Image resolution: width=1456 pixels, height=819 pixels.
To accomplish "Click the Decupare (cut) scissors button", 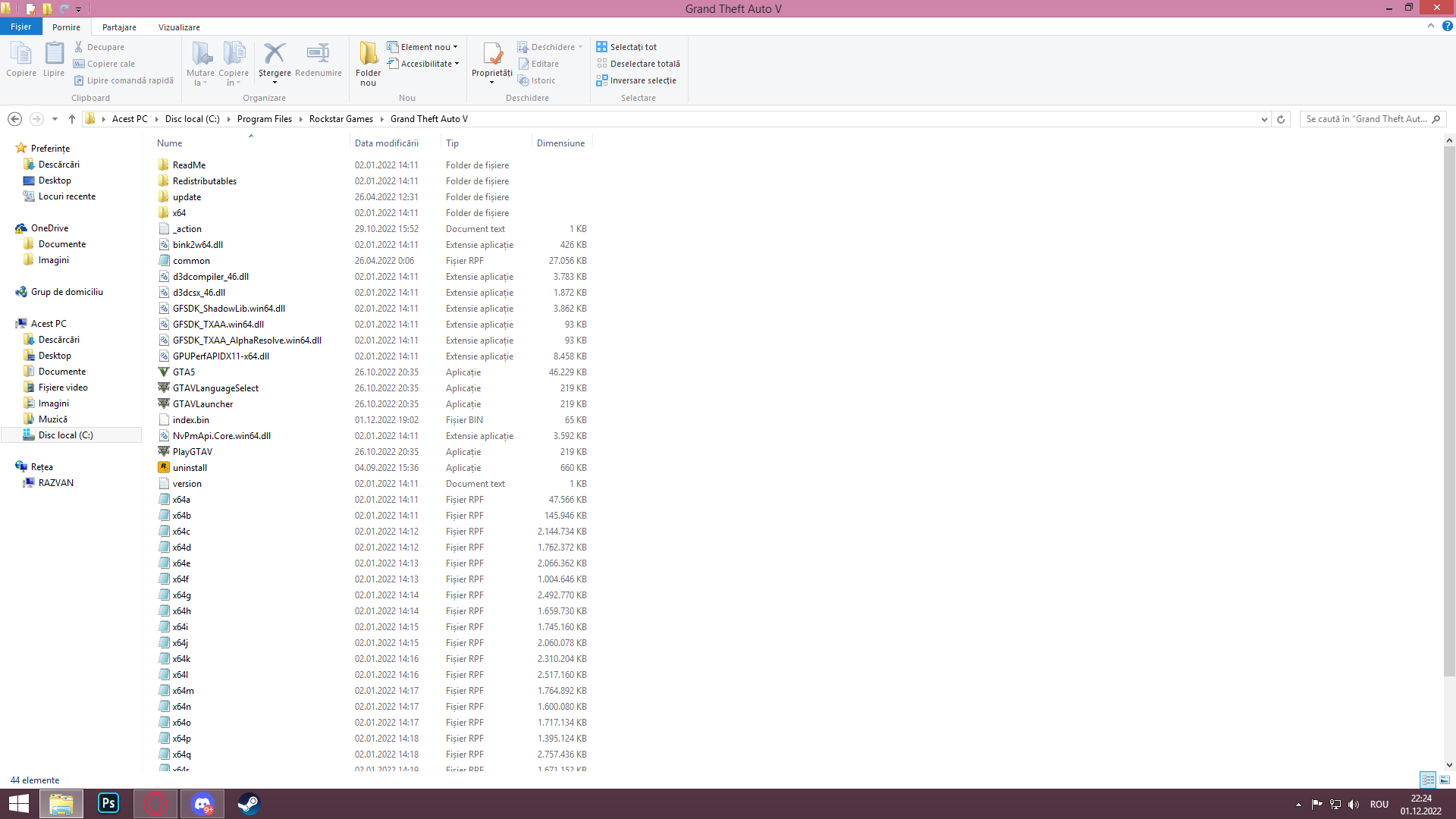I will [99, 47].
